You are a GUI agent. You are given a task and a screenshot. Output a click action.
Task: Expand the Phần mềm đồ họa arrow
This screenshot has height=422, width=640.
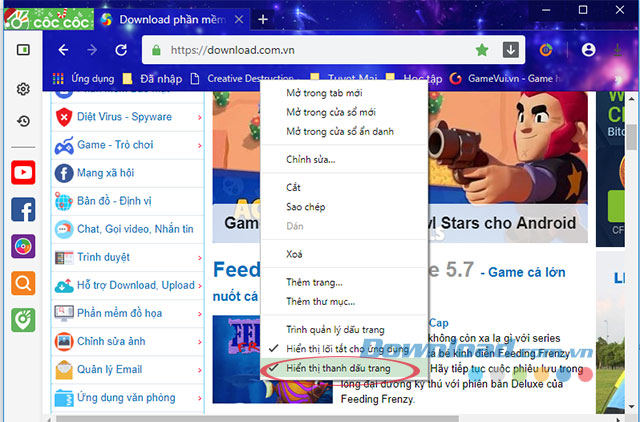click(200, 314)
